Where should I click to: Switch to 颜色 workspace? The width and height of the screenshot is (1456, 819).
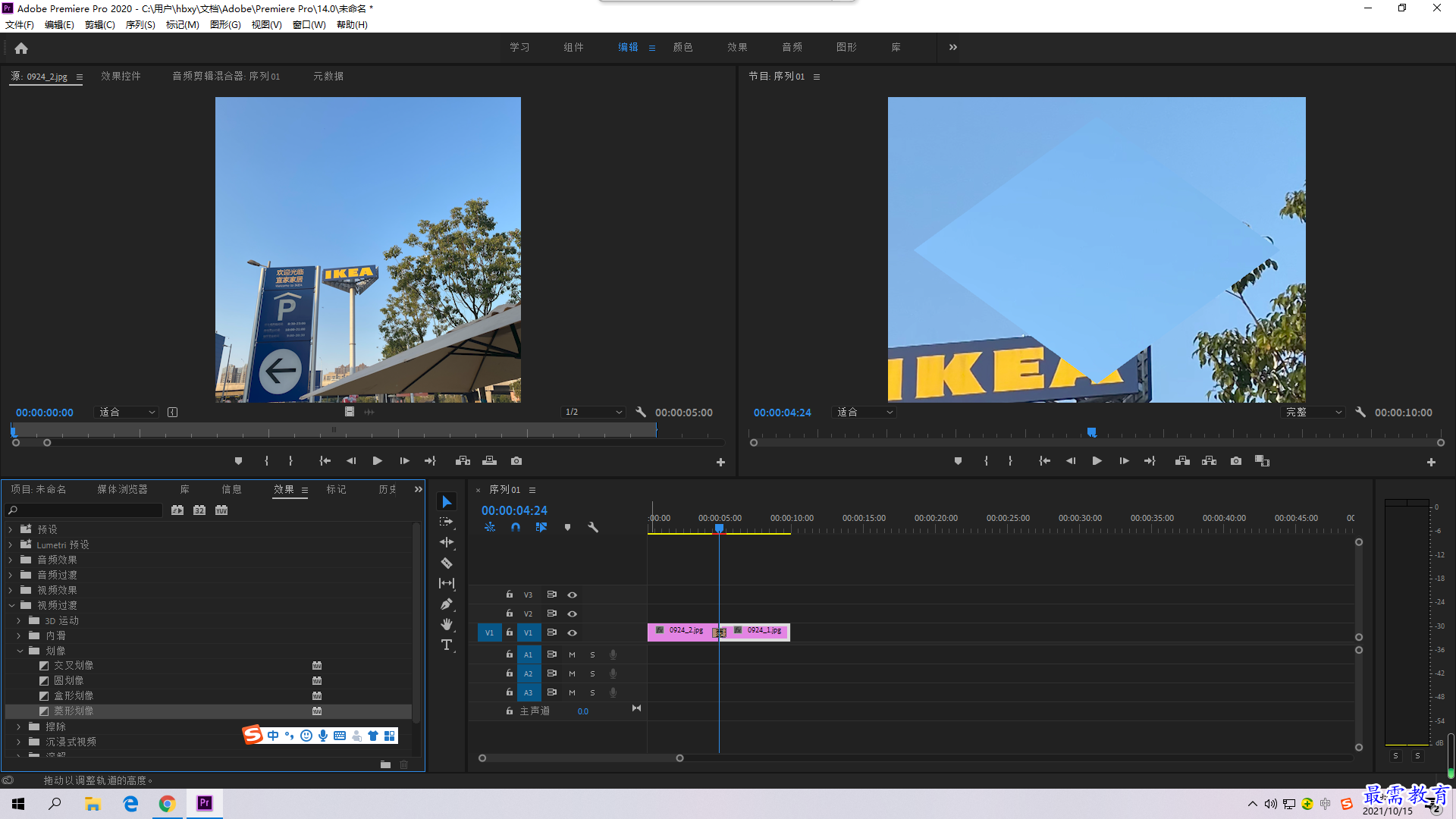pyautogui.click(x=682, y=47)
